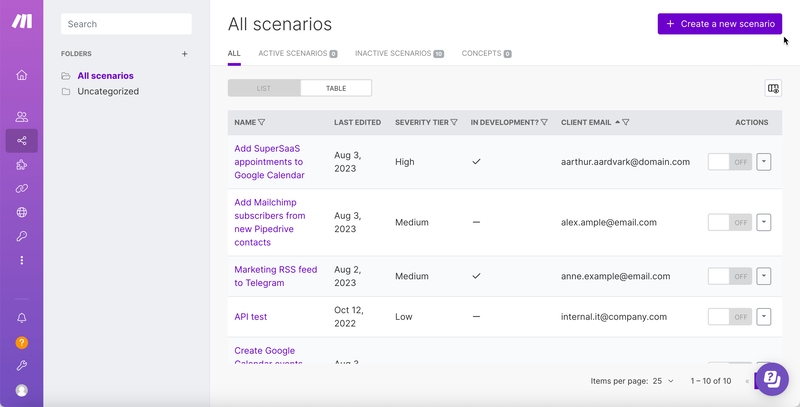Screen dimensions: 800x407
Task: Open the notifications bell icon
Action: (21, 318)
